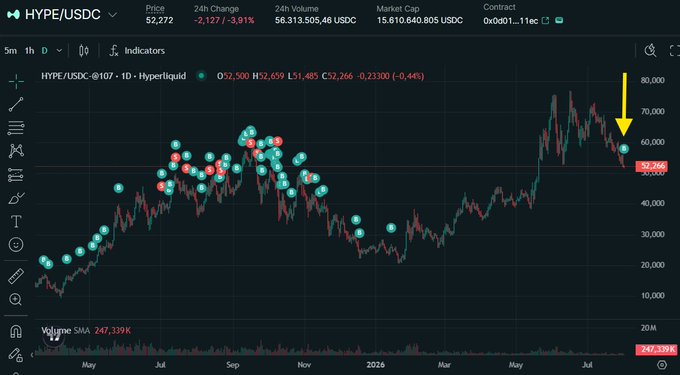Select the buy marker beneath yellow arrow

point(624,149)
